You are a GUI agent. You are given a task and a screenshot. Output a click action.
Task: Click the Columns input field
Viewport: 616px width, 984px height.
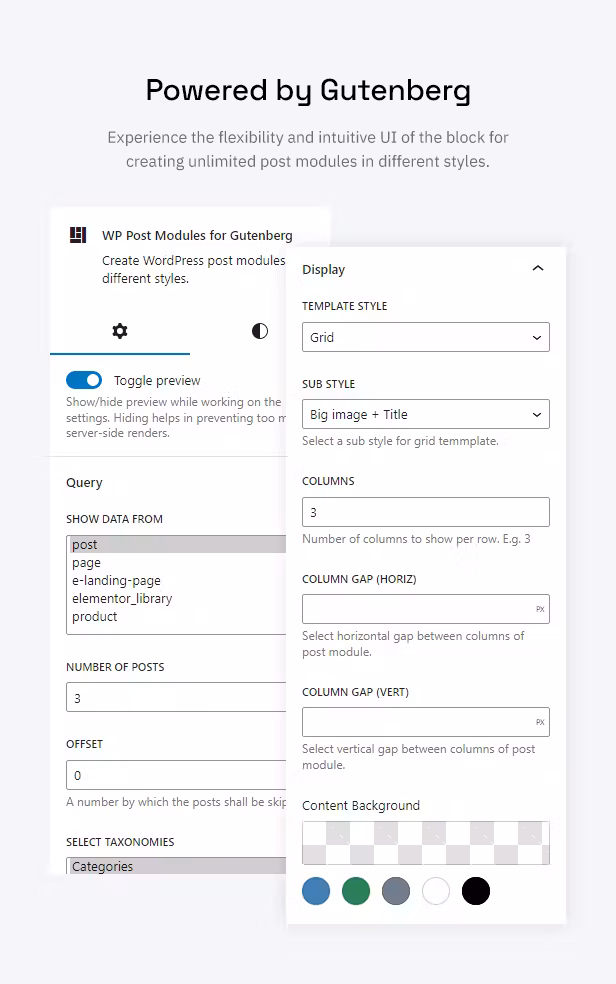click(x=426, y=512)
